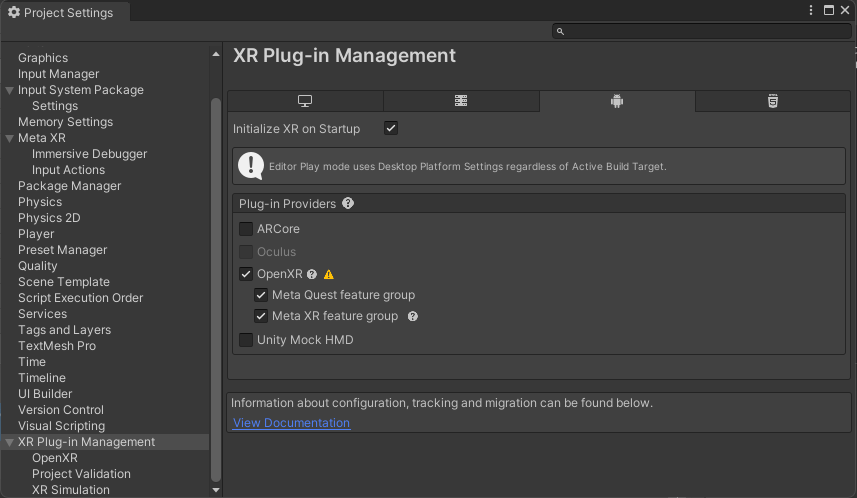Collapse the XR Plug-in Management group

9,442
